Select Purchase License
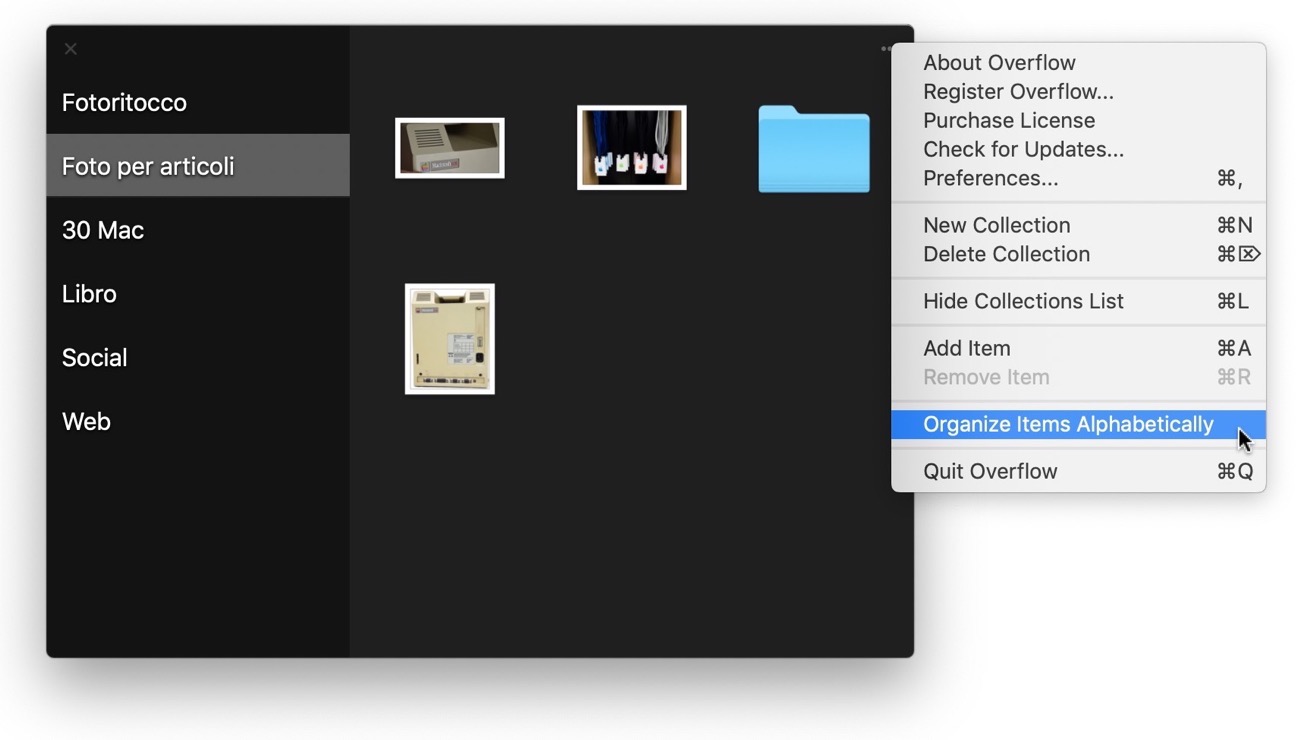 tap(1008, 120)
